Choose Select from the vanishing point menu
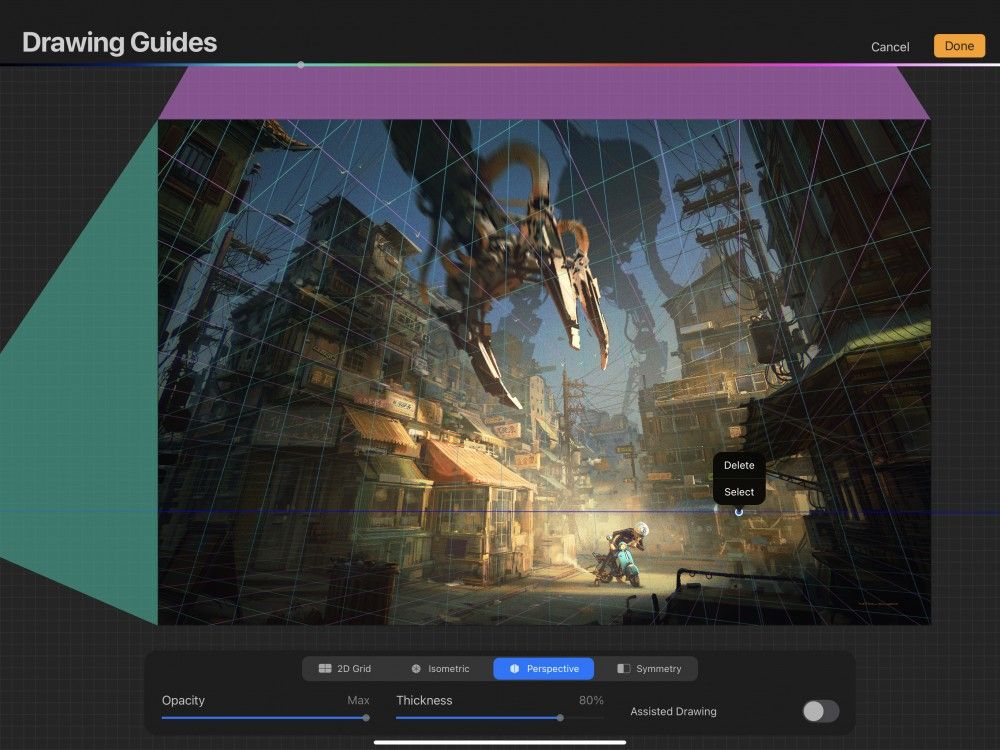 pyautogui.click(x=739, y=492)
